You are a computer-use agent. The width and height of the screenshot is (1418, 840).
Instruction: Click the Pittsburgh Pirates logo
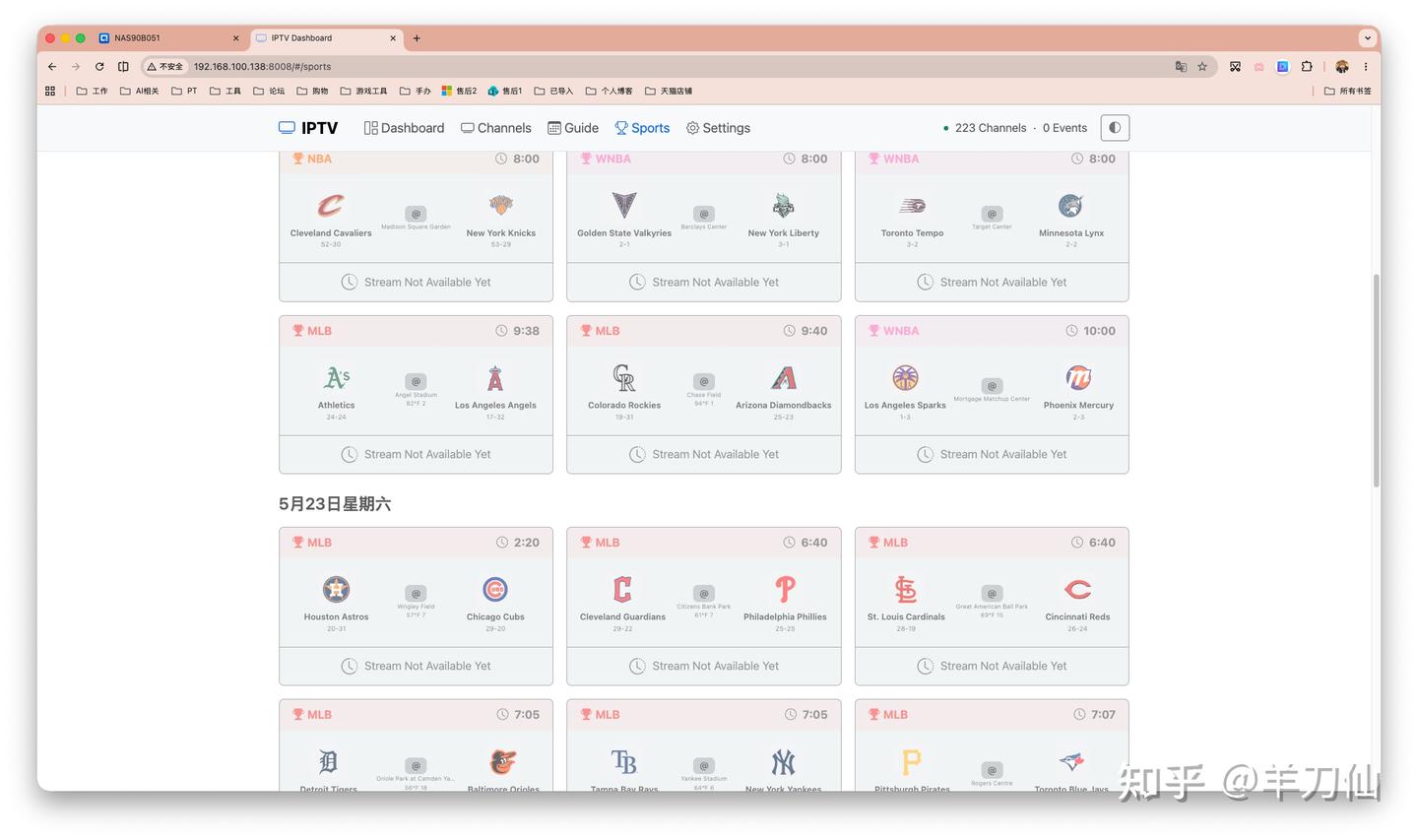click(x=912, y=761)
